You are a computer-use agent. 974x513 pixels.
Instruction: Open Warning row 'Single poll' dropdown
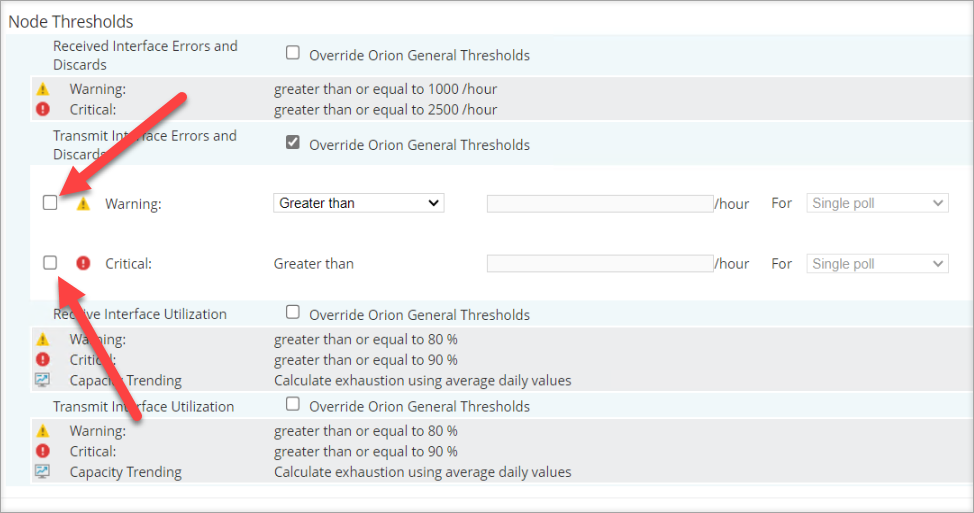(x=876, y=203)
